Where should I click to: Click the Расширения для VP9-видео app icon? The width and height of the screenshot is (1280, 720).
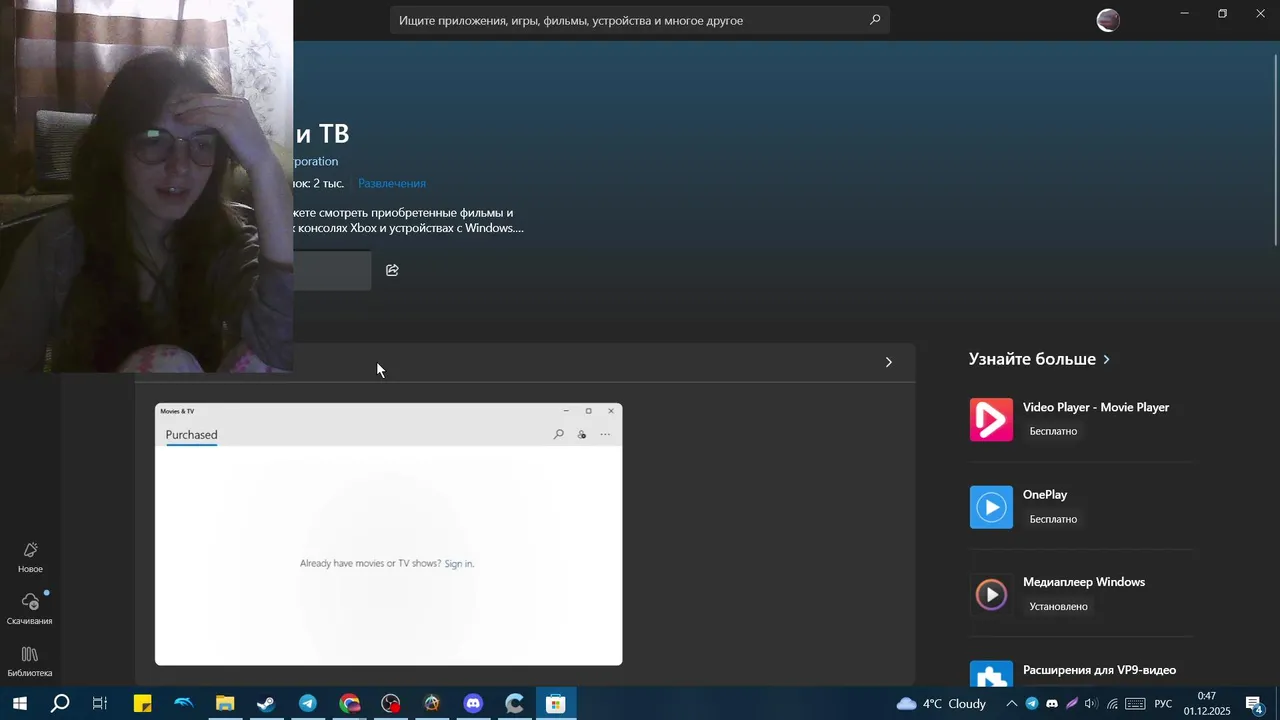click(x=991, y=674)
